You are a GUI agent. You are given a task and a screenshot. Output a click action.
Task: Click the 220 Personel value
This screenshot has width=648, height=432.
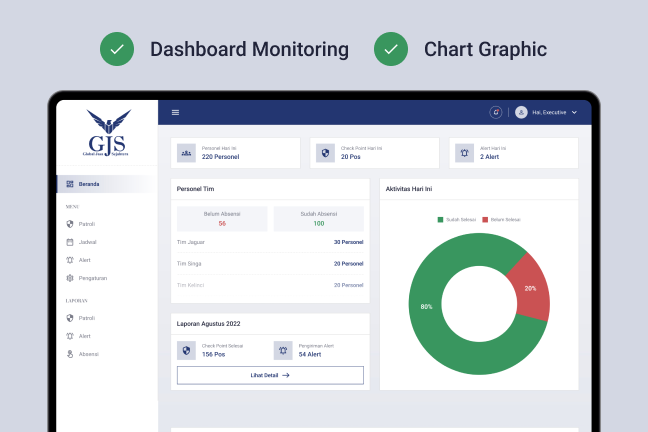(220, 157)
